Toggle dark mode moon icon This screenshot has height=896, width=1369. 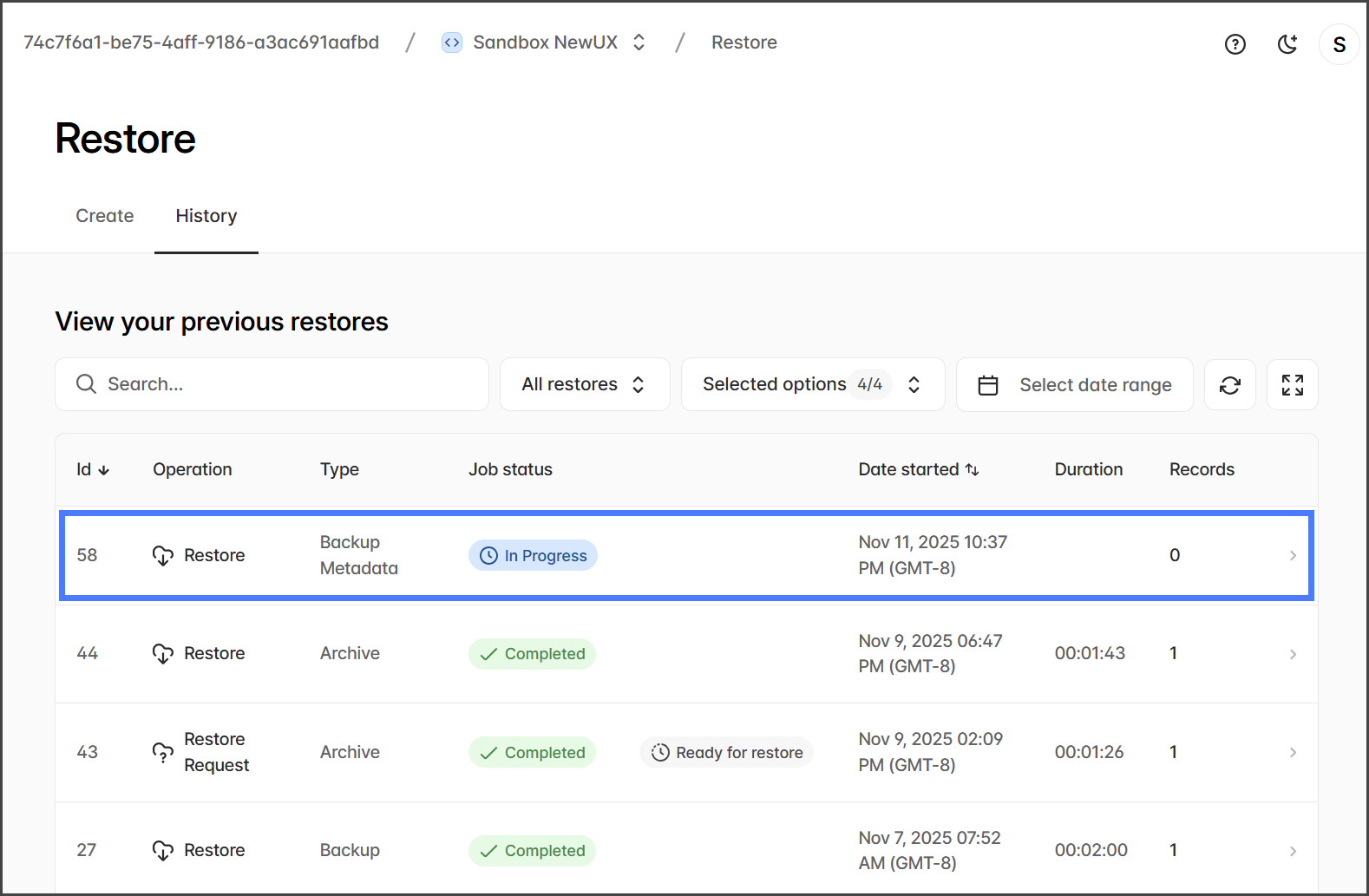point(1287,44)
